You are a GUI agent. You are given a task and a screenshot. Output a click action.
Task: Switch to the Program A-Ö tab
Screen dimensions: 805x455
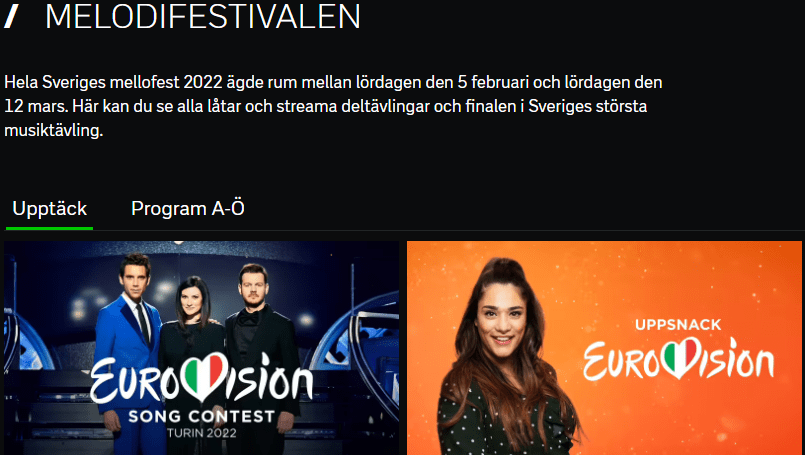coord(187,208)
